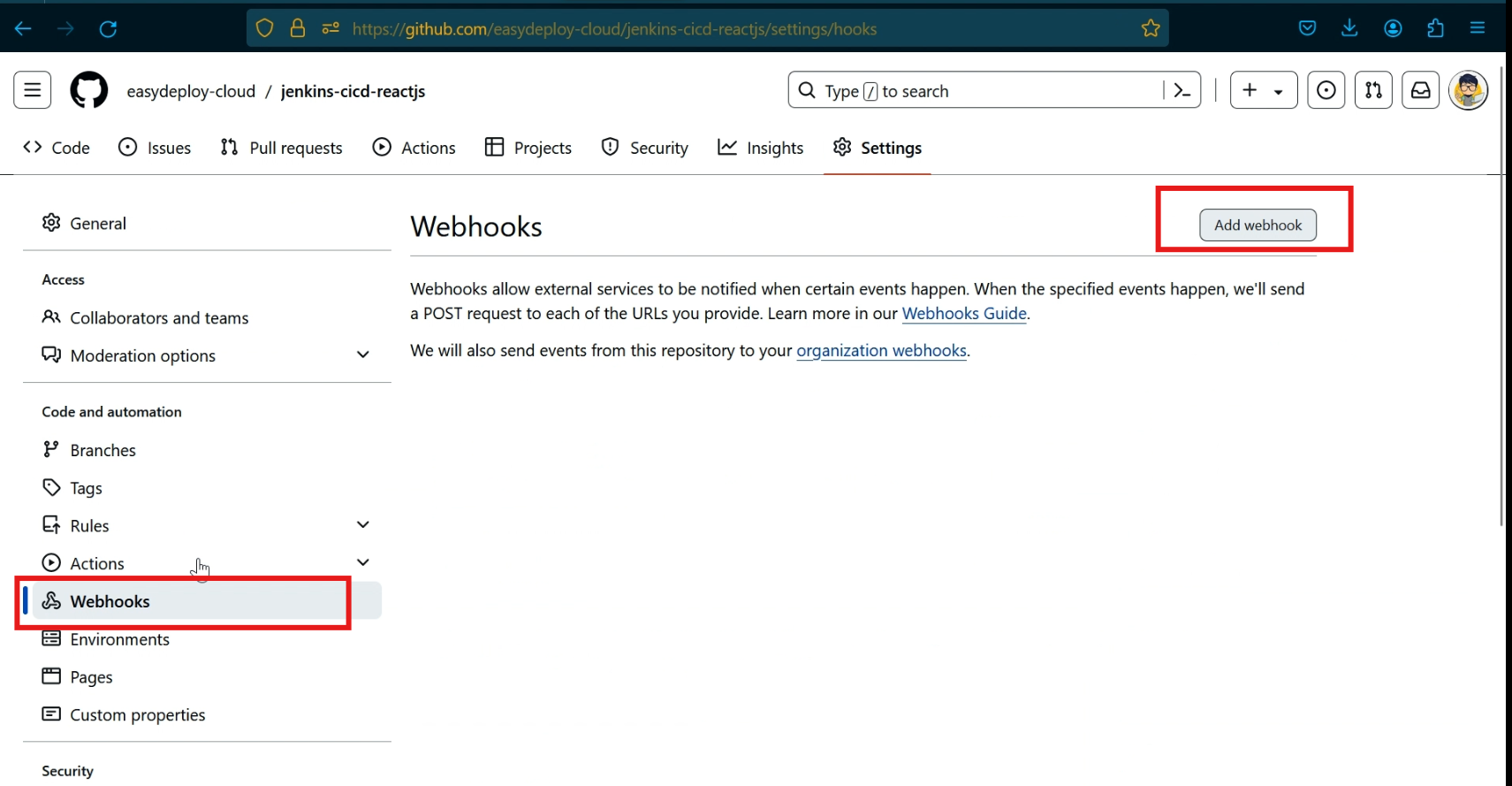The image size is (1512, 786).
Task: Expand Moderation options section
Action: coord(362,355)
